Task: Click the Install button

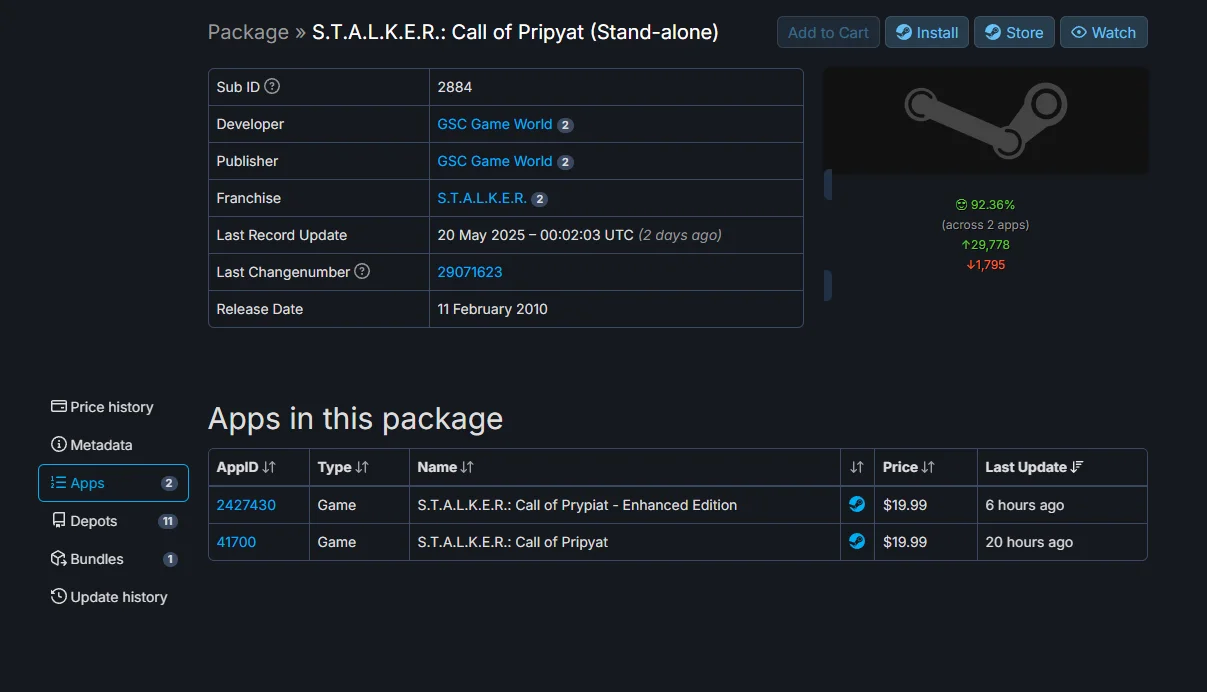Action: tap(927, 32)
